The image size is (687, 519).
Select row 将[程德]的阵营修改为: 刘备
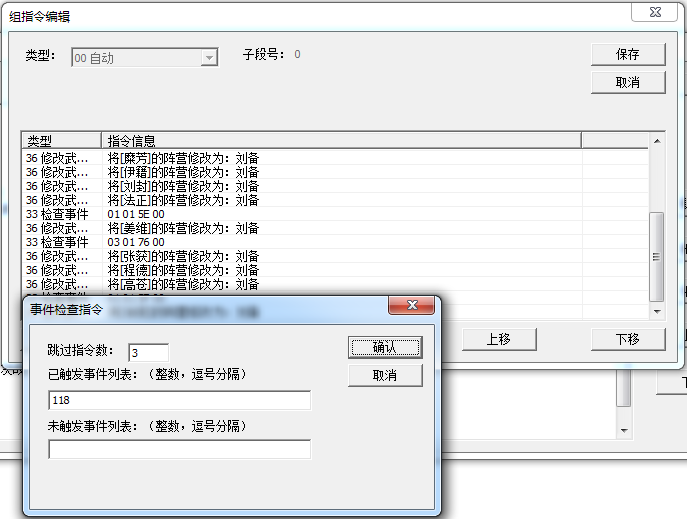[x=335, y=270]
